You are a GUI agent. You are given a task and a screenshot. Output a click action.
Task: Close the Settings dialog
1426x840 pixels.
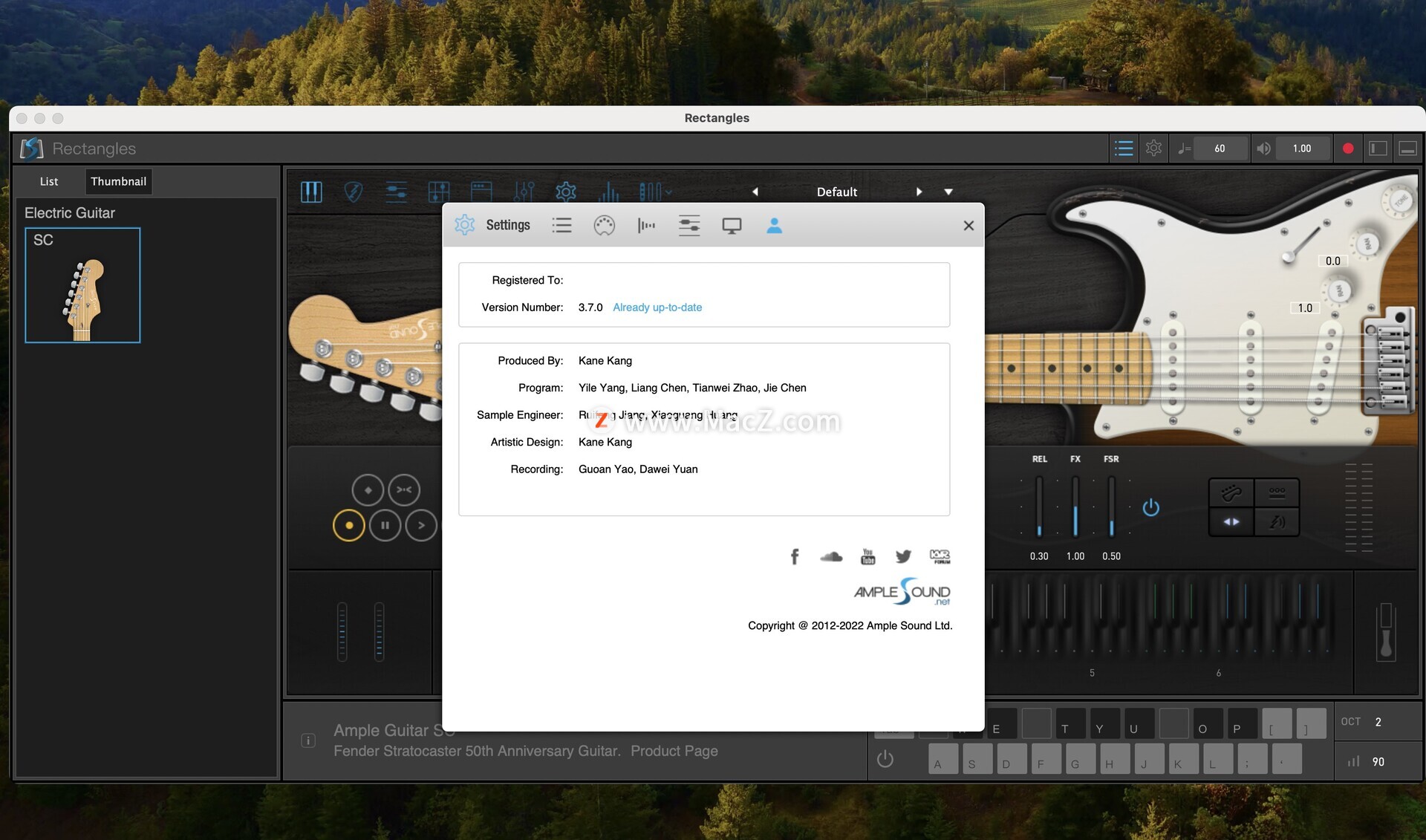pyautogui.click(x=968, y=225)
